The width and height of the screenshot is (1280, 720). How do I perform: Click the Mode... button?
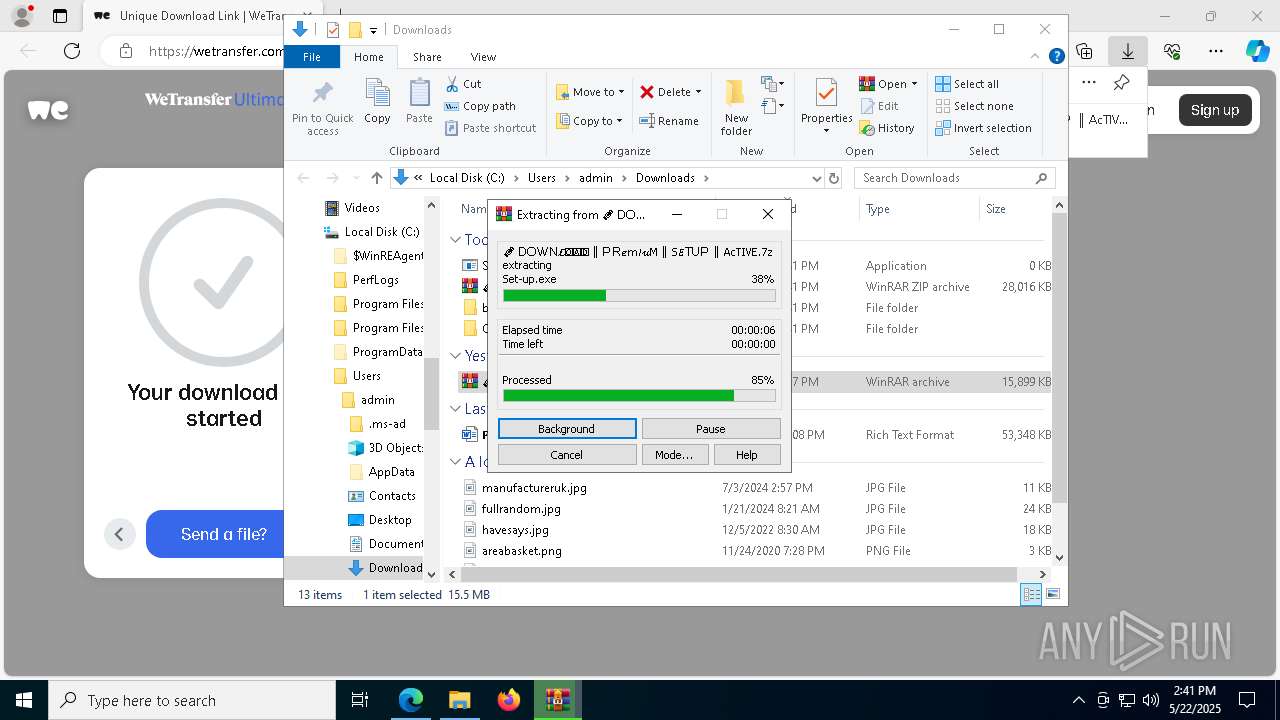click(675, 455)
